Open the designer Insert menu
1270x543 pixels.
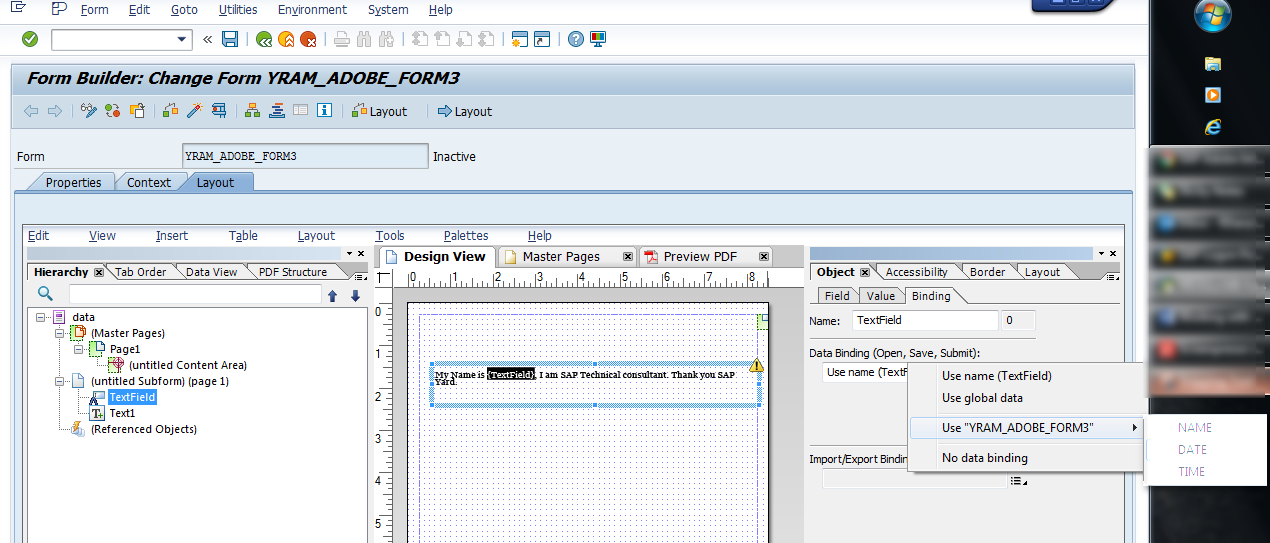(172, 236)
